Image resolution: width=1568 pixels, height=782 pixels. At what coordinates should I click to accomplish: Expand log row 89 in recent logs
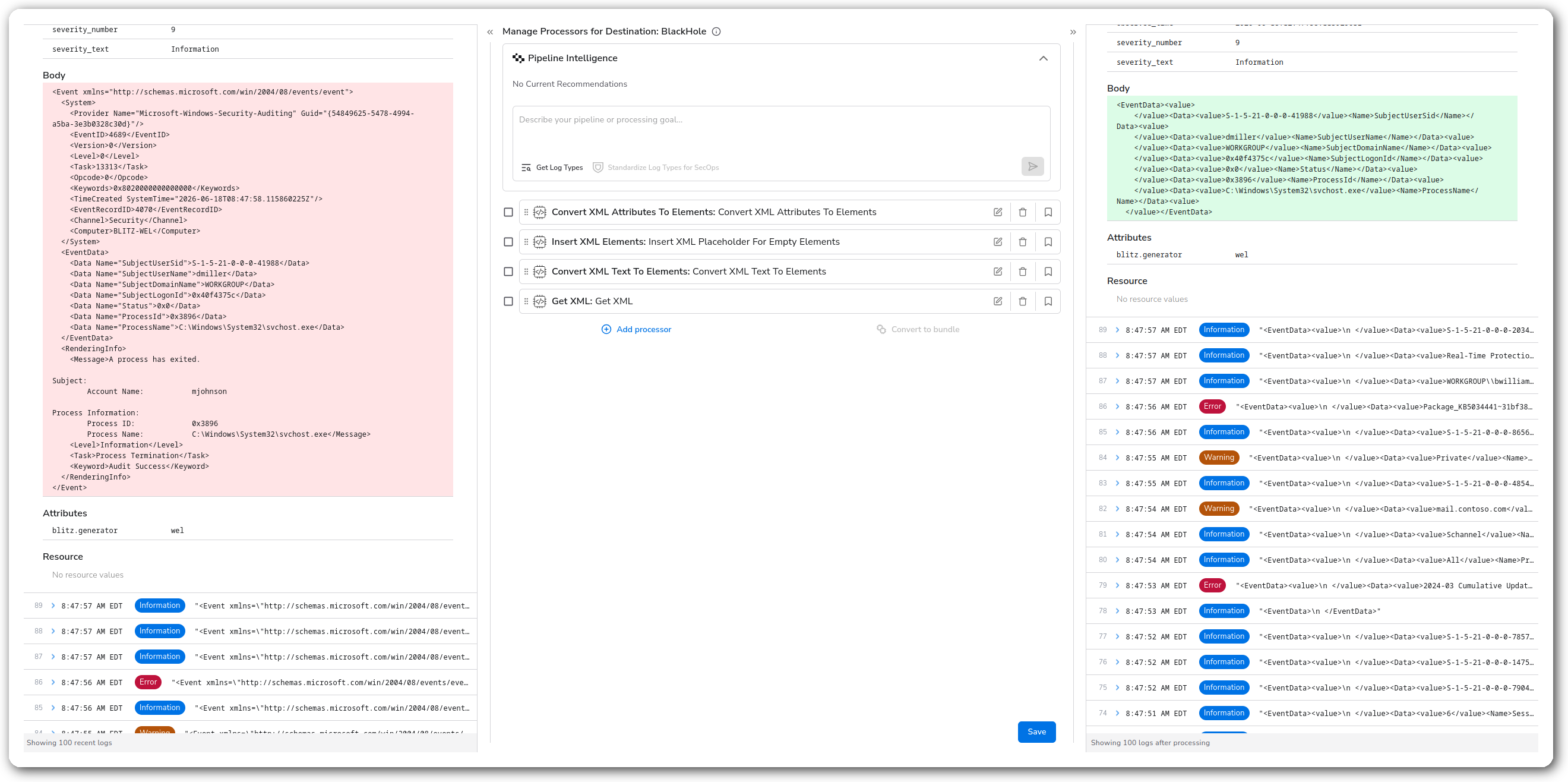(x=53, y=606)
